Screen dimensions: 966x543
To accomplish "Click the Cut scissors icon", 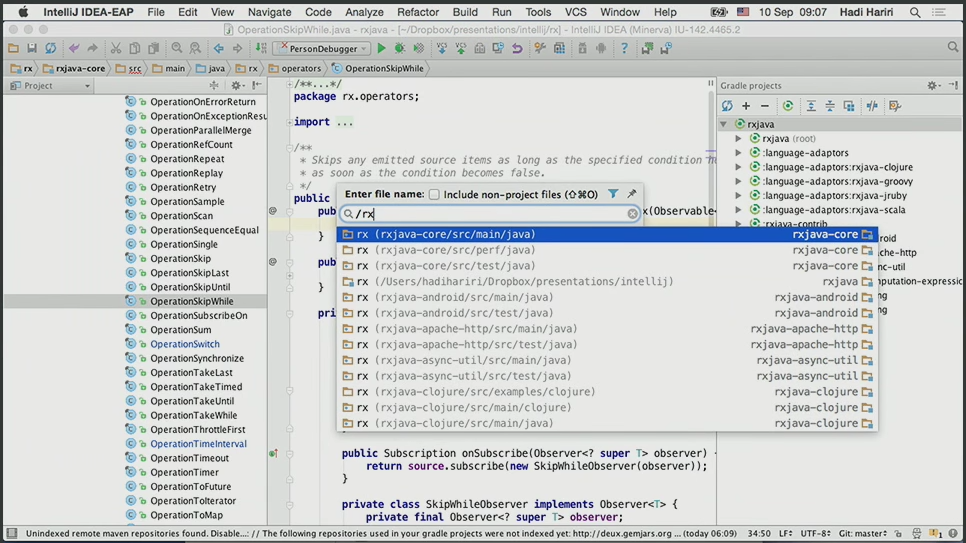I will click(116, 48).
